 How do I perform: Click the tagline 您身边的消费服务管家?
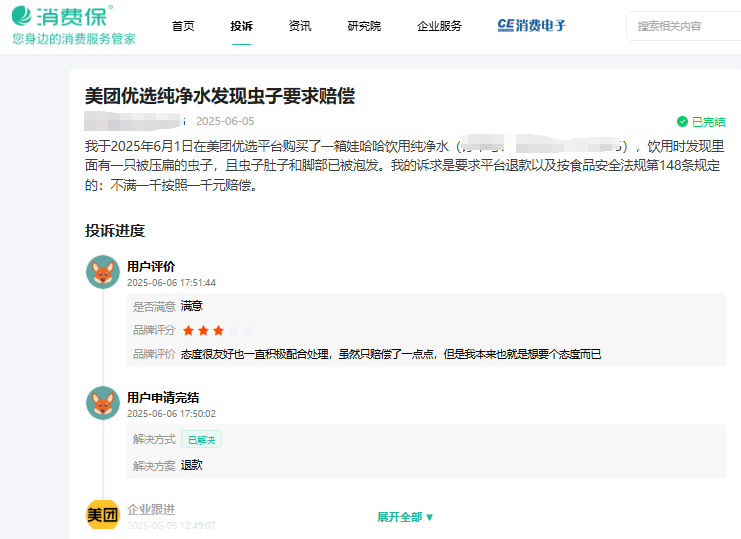click(74, 39)
